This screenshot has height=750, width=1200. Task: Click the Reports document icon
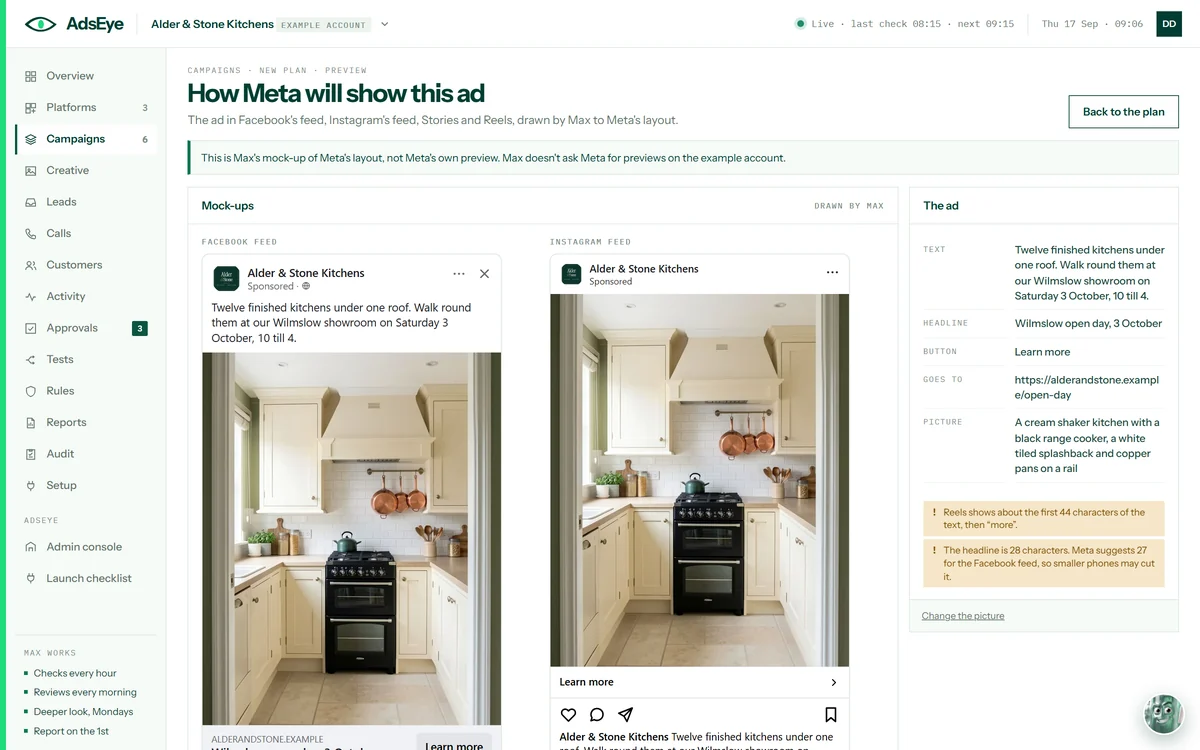pyautogui.click(x=31, y=422)
